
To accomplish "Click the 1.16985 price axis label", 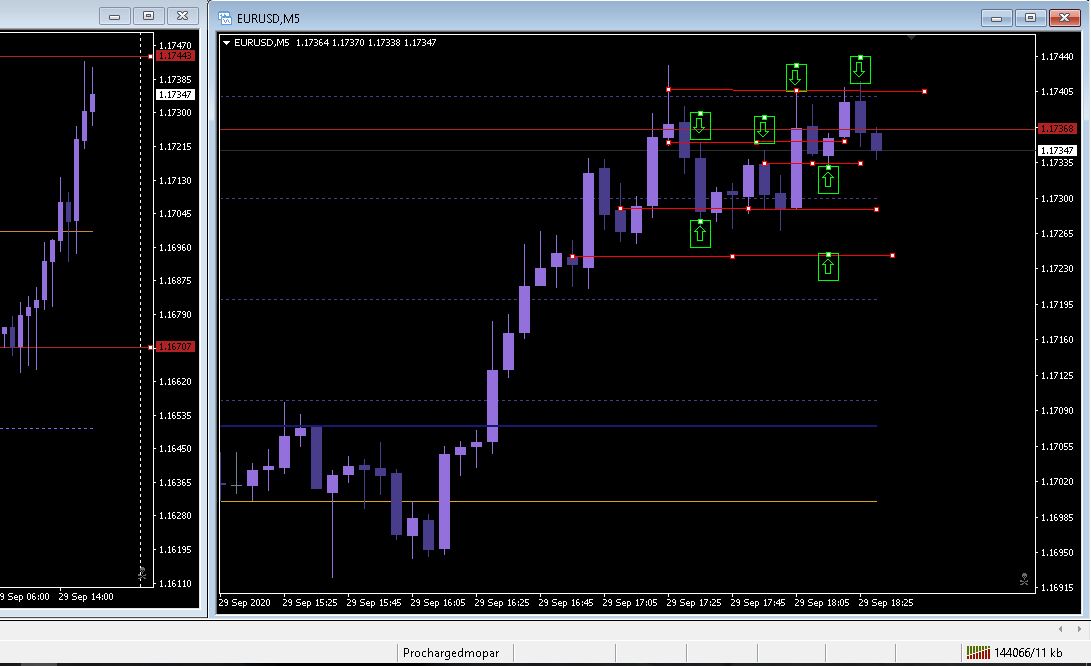I will pyautogui.click(x=1057, y=518).
